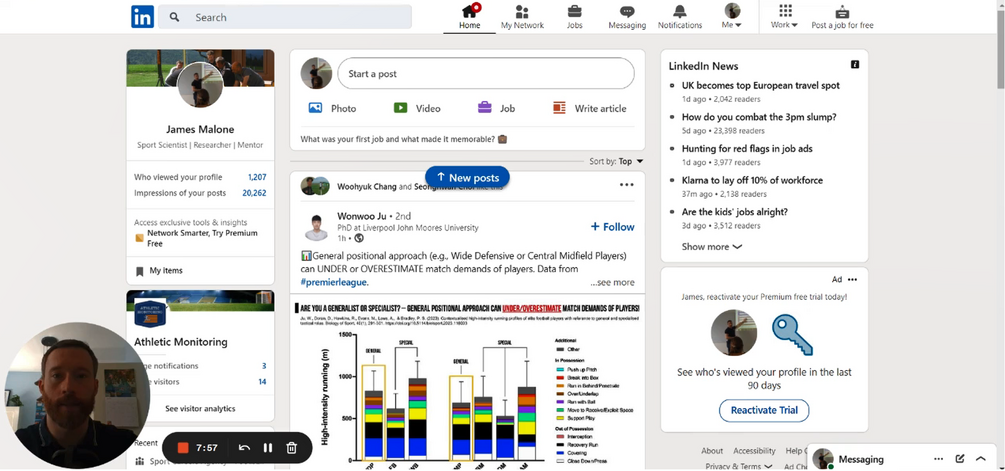Open the Ad three-dot options

tap(852, 279)
